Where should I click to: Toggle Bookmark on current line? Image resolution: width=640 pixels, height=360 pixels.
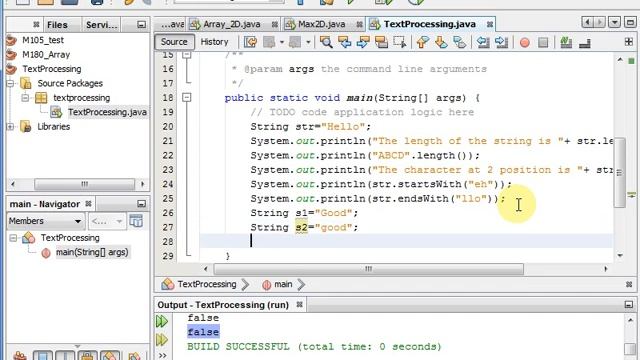click(x=460, y=42)
